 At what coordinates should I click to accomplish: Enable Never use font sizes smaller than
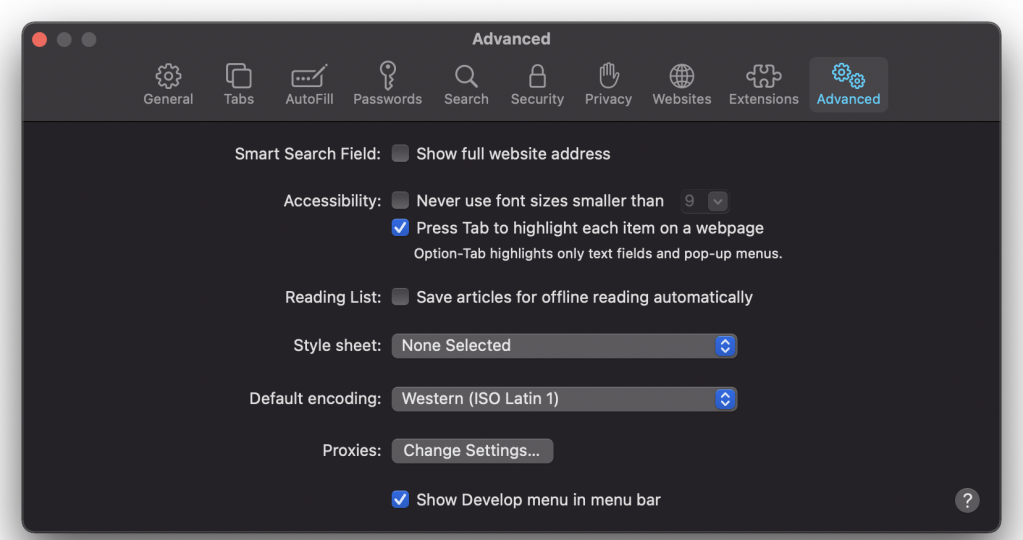401,201
